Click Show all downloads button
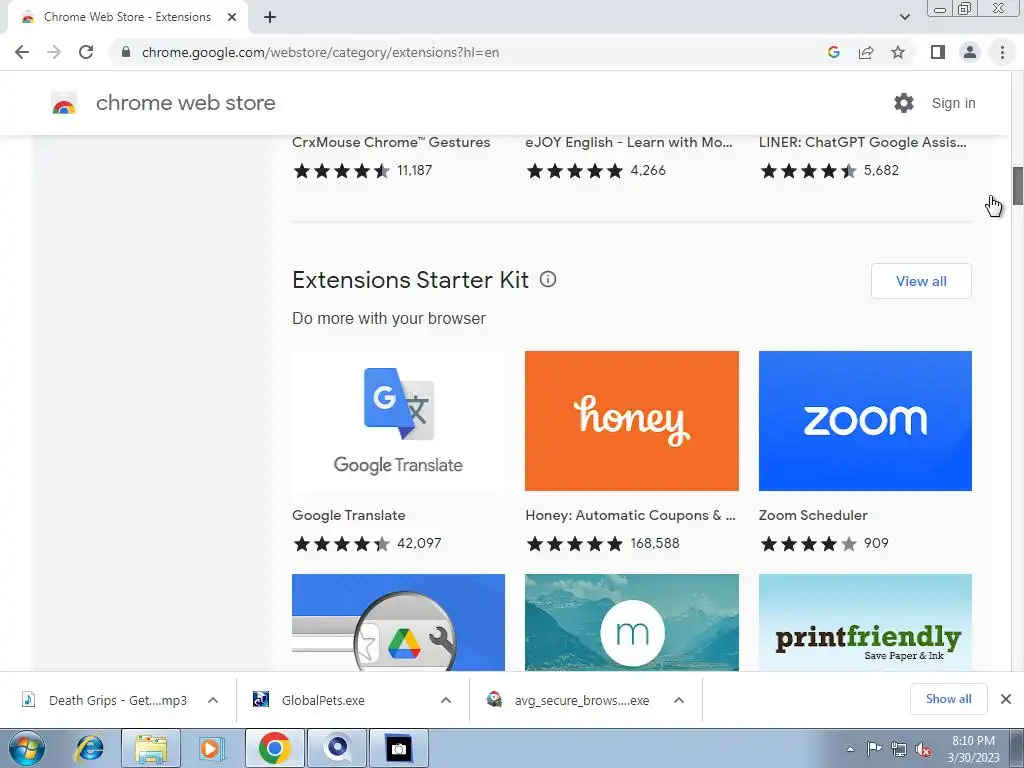 tap(948, 699)
